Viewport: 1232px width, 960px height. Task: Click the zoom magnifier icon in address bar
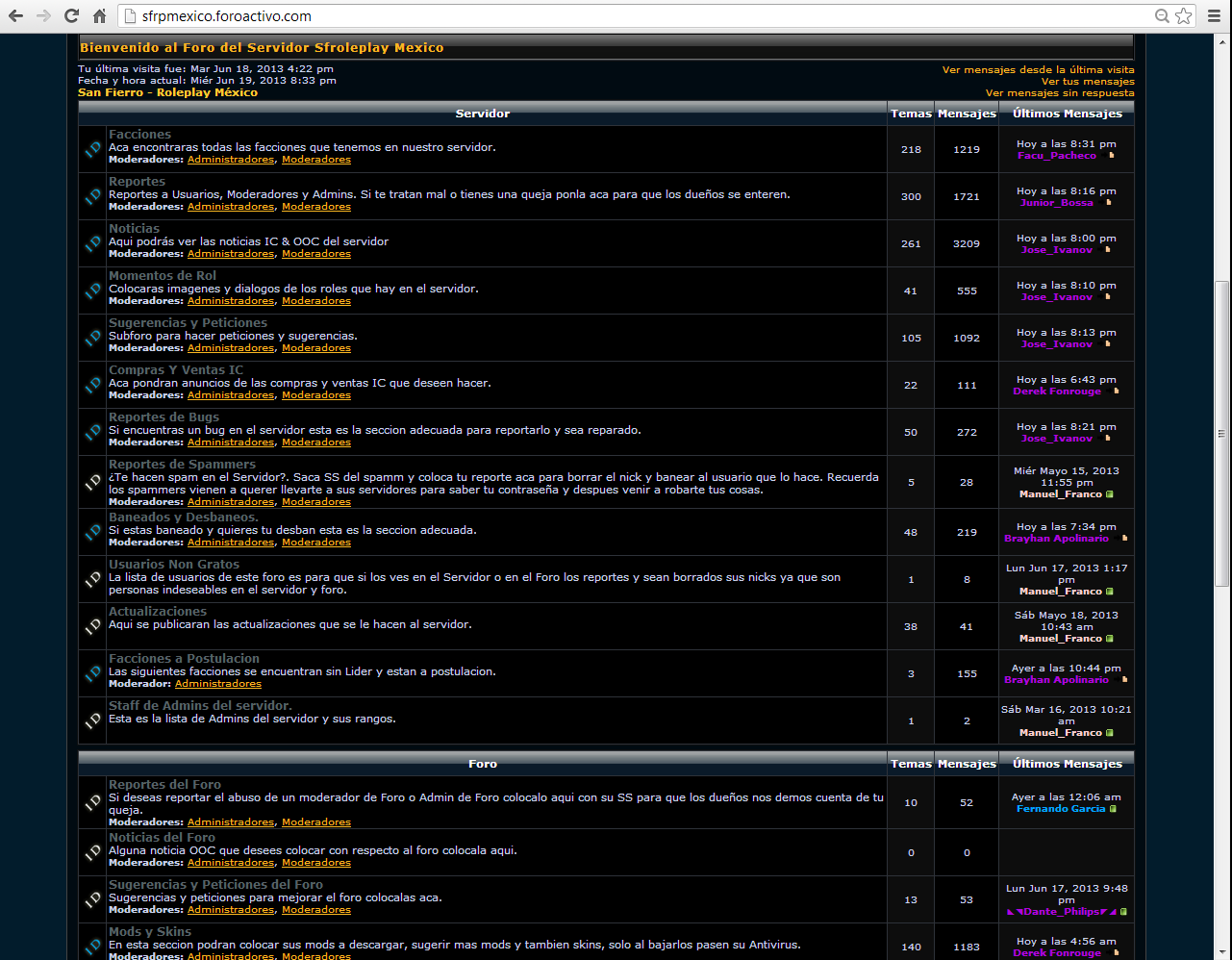click(1162, 16)
